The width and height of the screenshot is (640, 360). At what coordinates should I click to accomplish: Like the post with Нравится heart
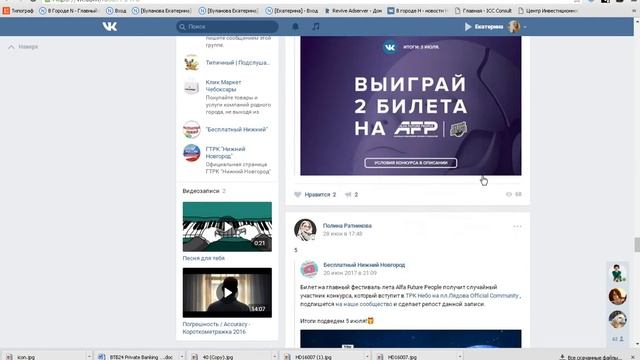tap(315, 195)
